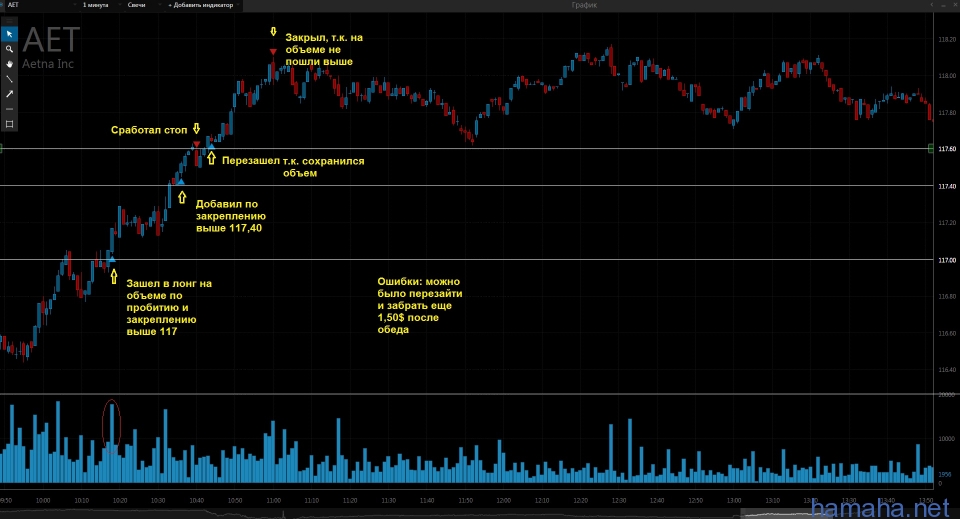Click the 118.00 price axis label

(947, 76)
